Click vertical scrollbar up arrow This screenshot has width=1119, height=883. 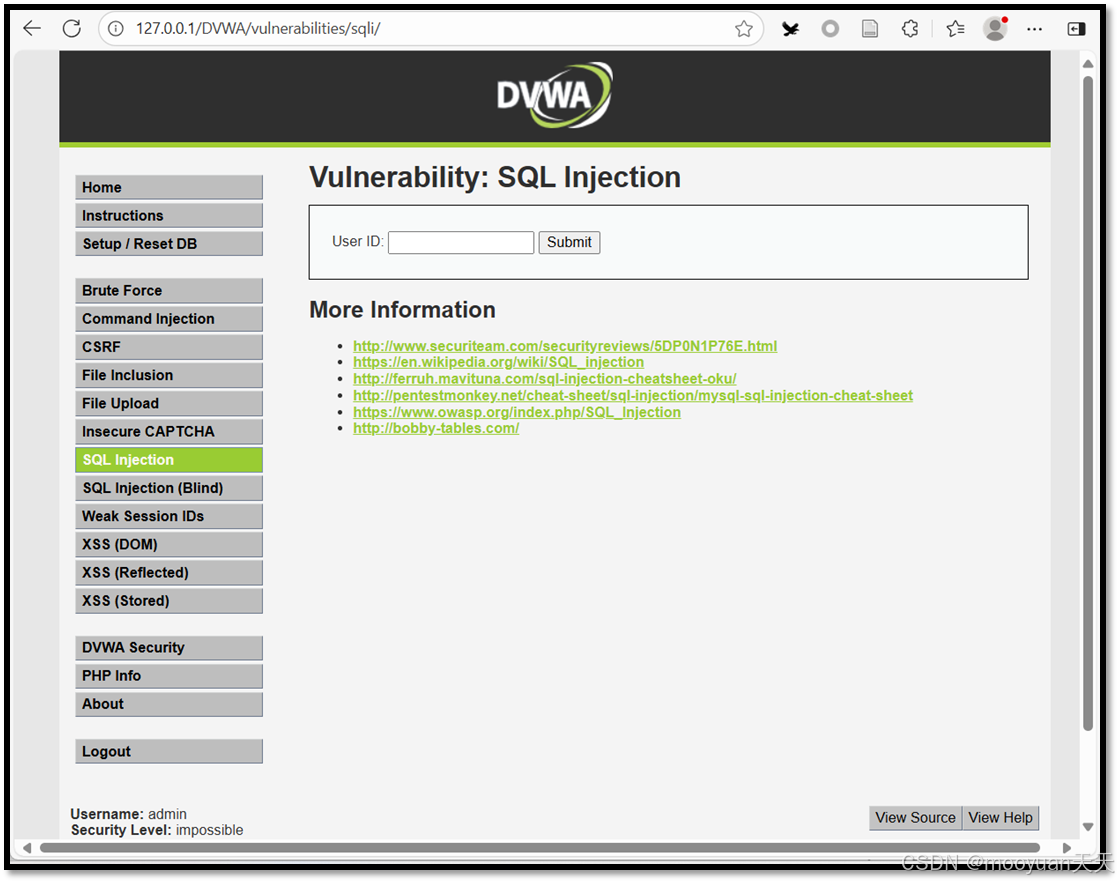pyautogui.click(x=1088, y=64)
